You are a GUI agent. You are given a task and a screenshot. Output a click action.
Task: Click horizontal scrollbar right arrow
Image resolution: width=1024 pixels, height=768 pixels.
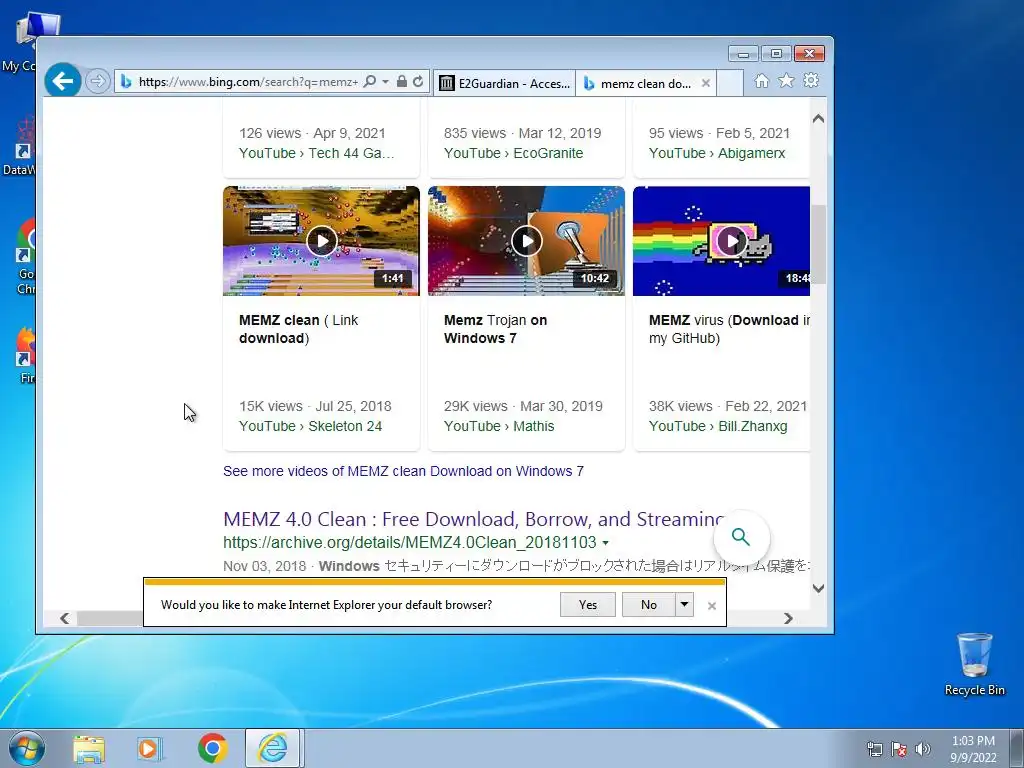coord(788,618)
